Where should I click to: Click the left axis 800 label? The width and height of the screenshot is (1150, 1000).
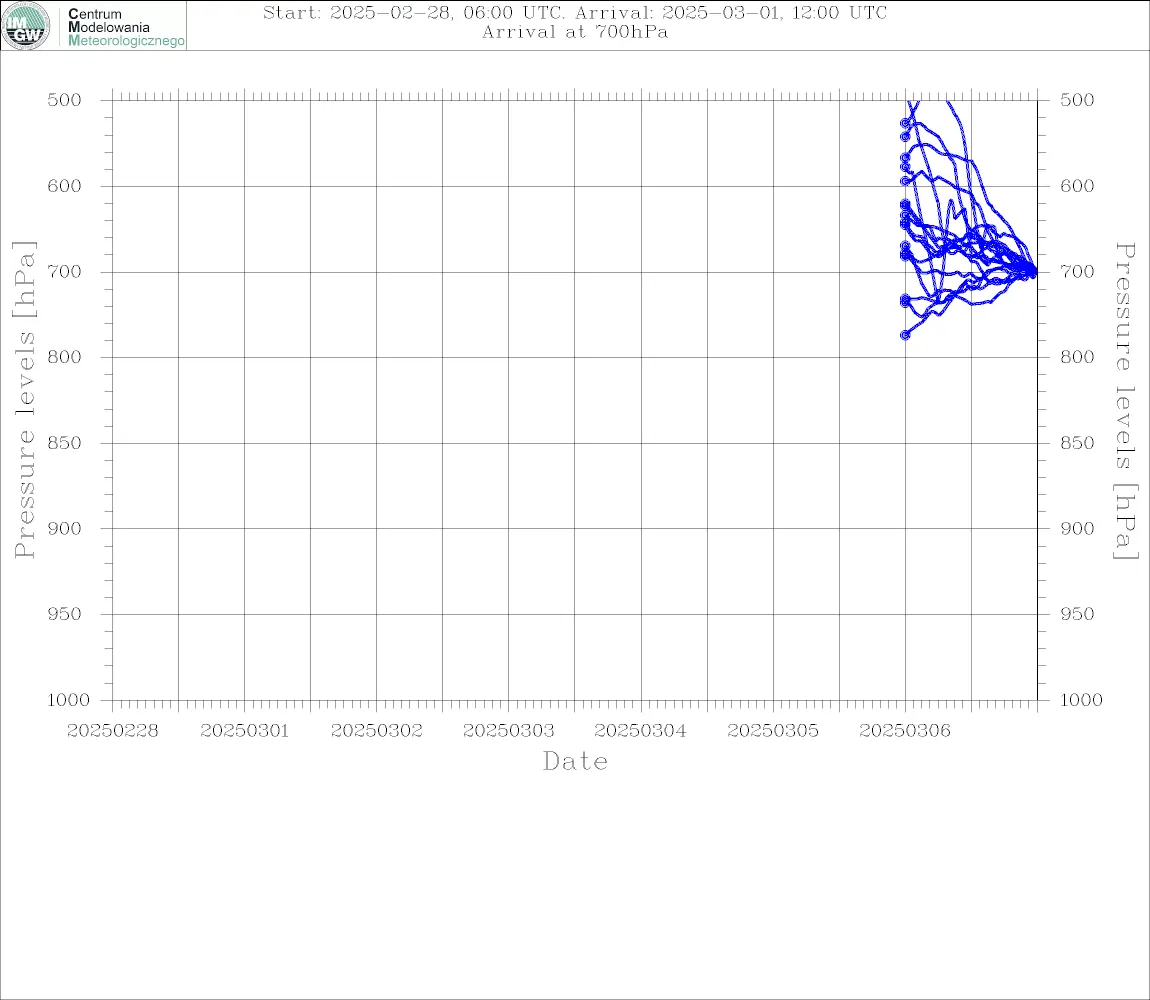[65, 357]
